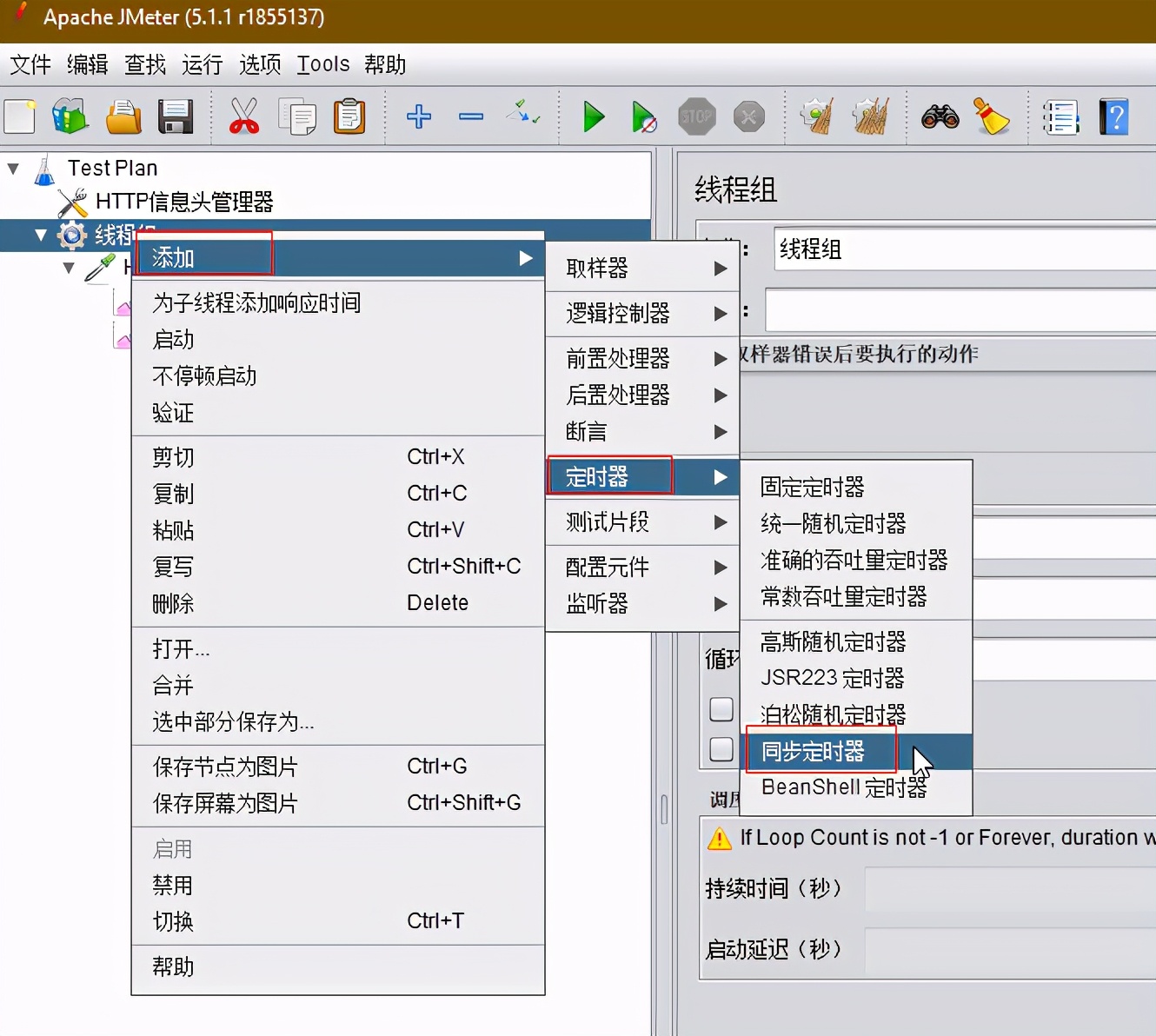This screenshot has height=1036, width=1156.
Task: Choose 保存节点为图片 in context menu
Action: (x=338, y=767)
